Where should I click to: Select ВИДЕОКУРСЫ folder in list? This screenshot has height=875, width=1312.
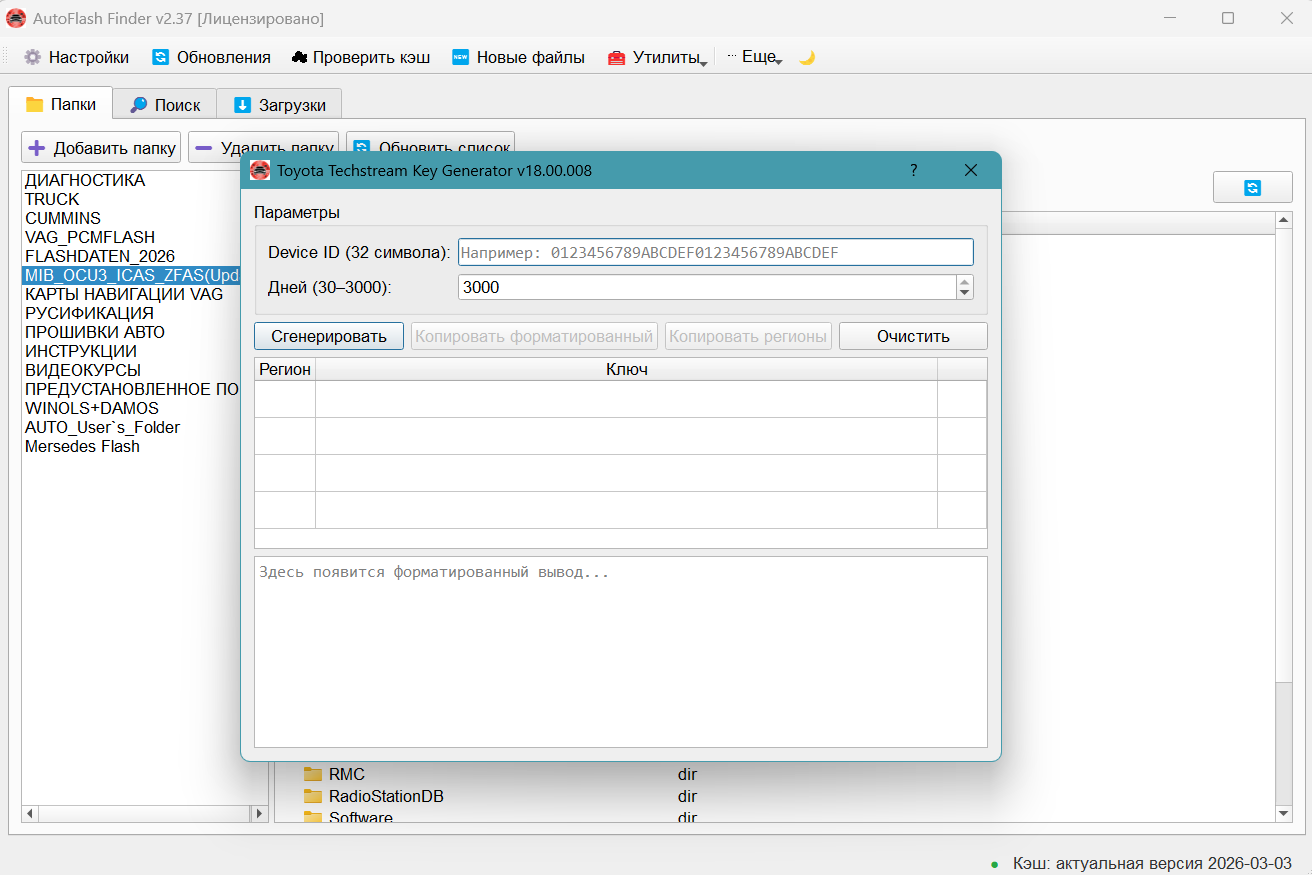coord(83,370)
